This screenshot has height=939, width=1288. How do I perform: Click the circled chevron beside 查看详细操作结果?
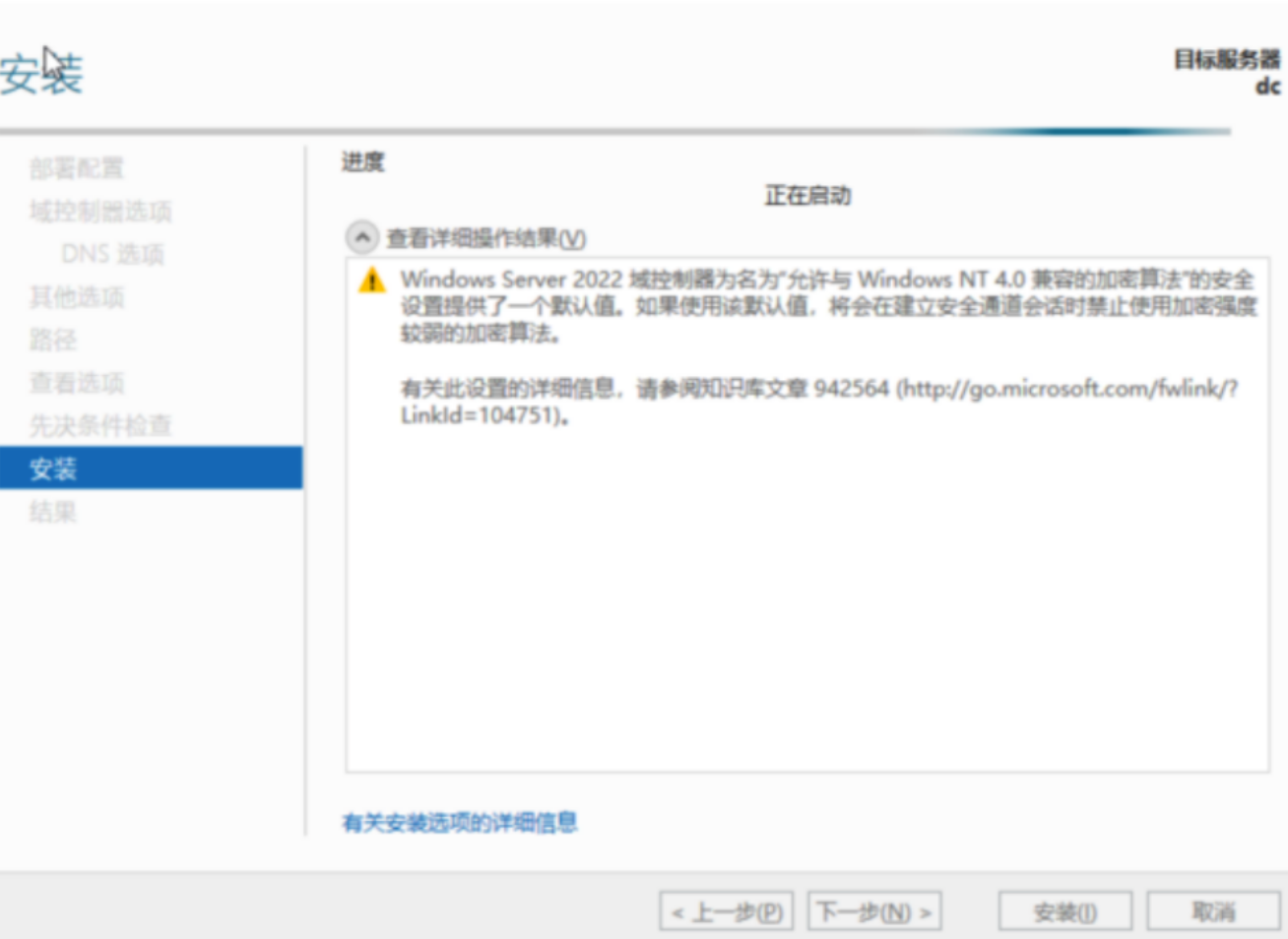[x=362, y=235]
